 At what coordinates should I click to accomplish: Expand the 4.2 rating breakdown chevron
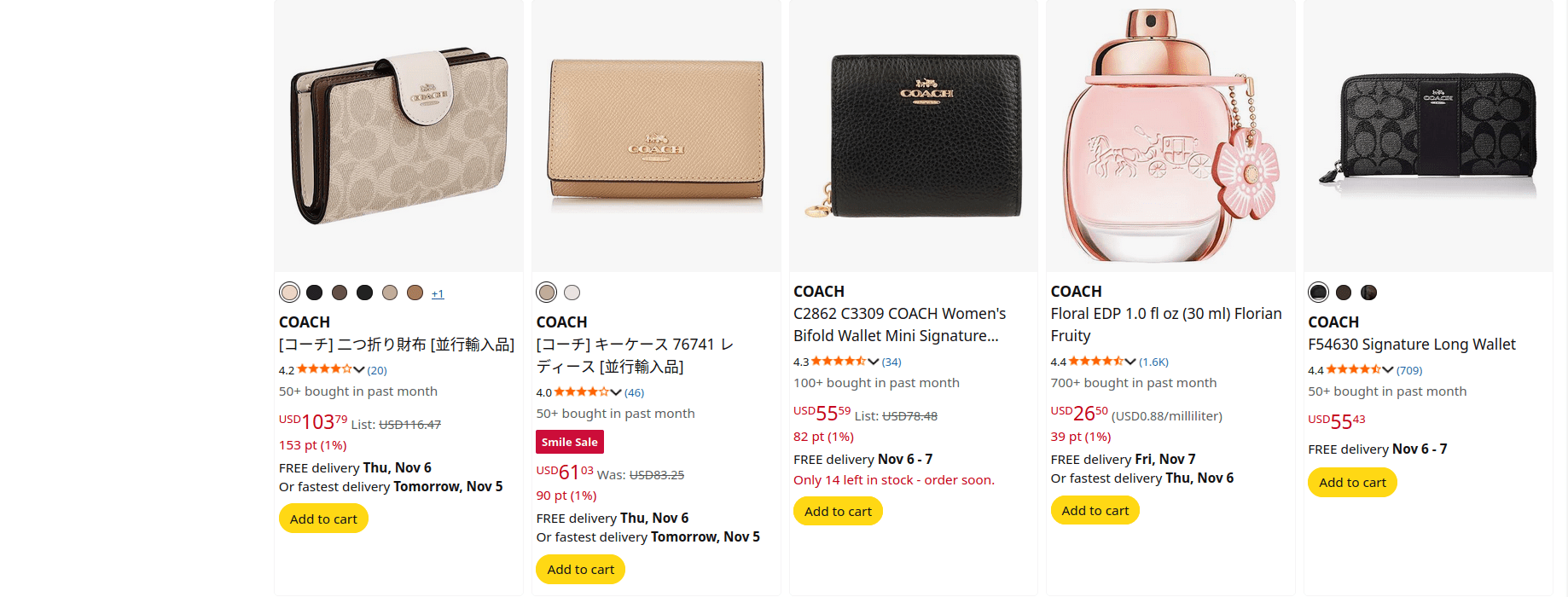(359, 370)
